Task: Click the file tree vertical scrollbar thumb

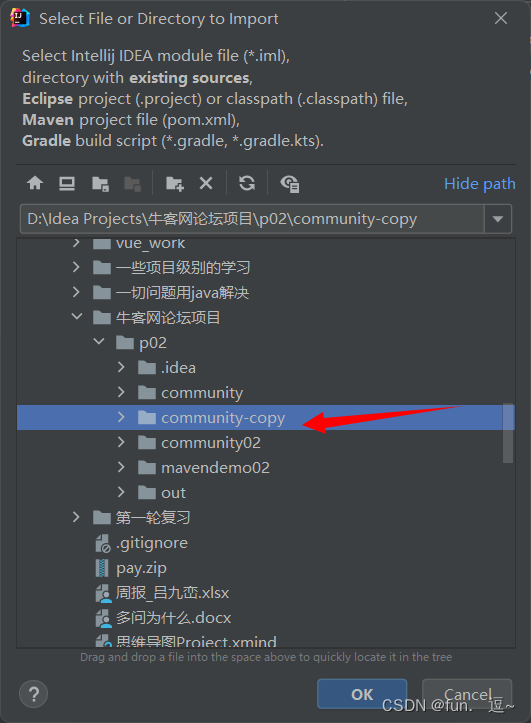Action: pos(508,433)
